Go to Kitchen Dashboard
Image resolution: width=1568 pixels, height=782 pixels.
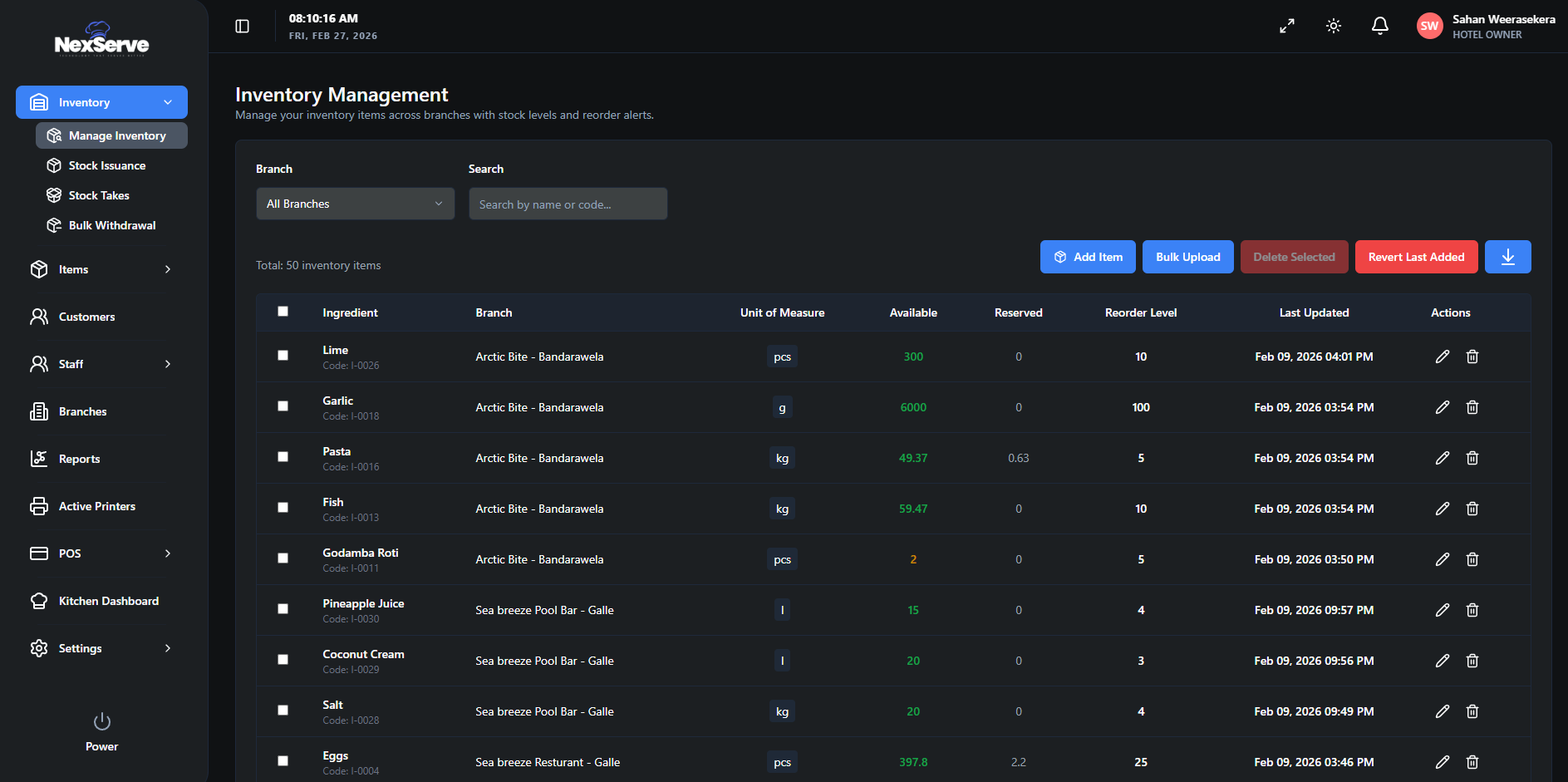point(108,601)
